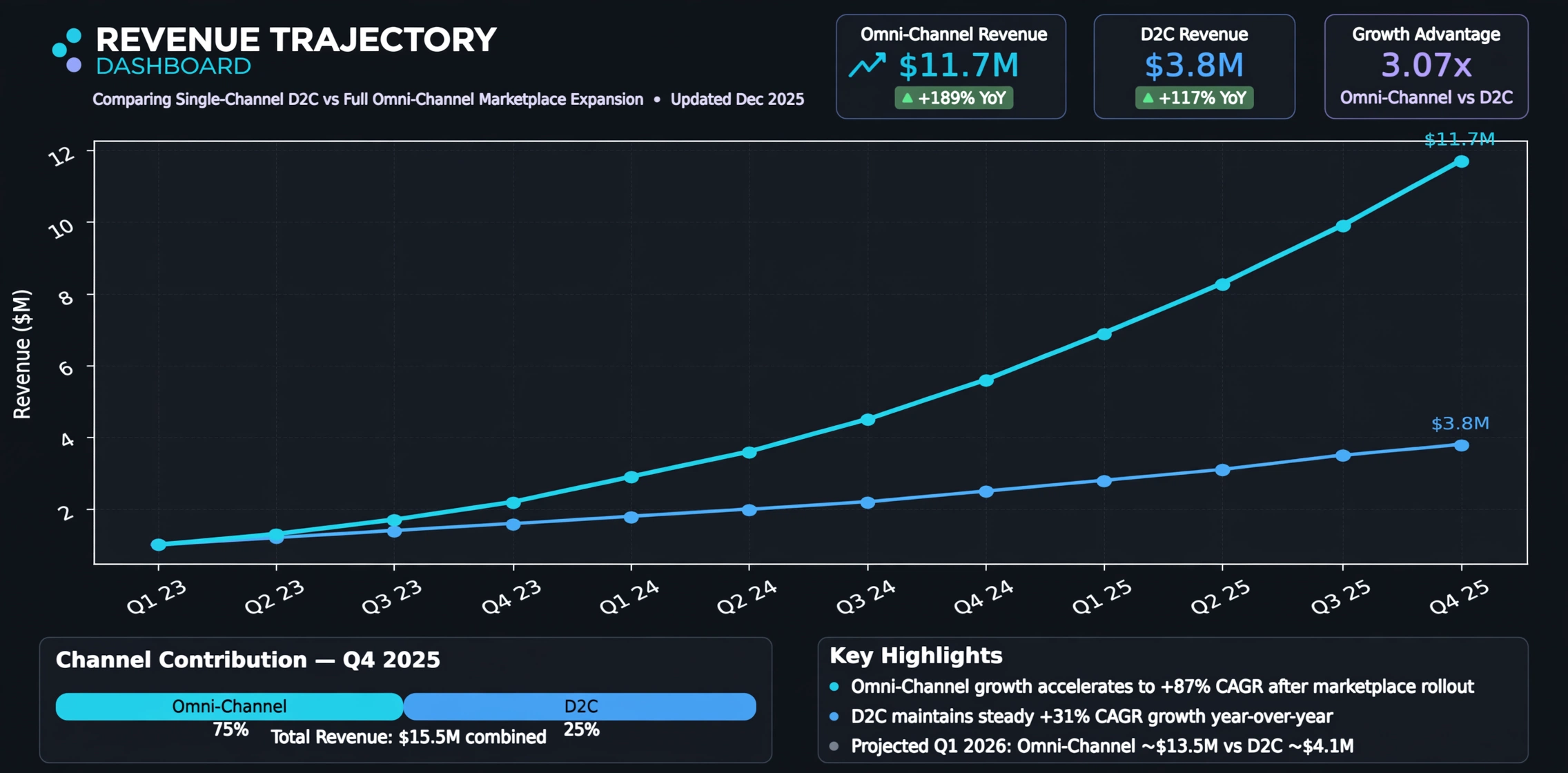Click the $11.7M chart end label
This screenshot has width=1568, height=773.
[x=1459, y=140]
